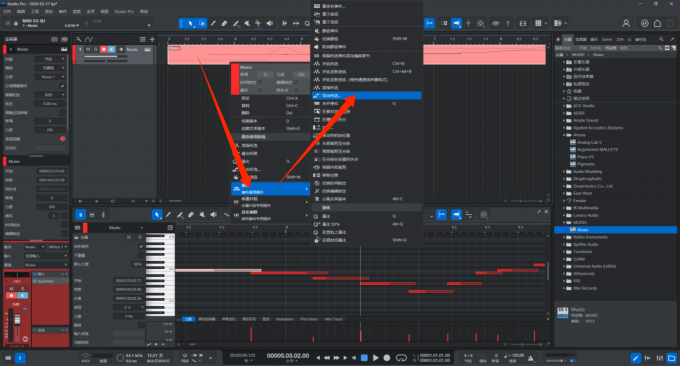Mute the mixer channel M button
The width and height of the screenshot is (680, 366).
click(x=12, y=288)
